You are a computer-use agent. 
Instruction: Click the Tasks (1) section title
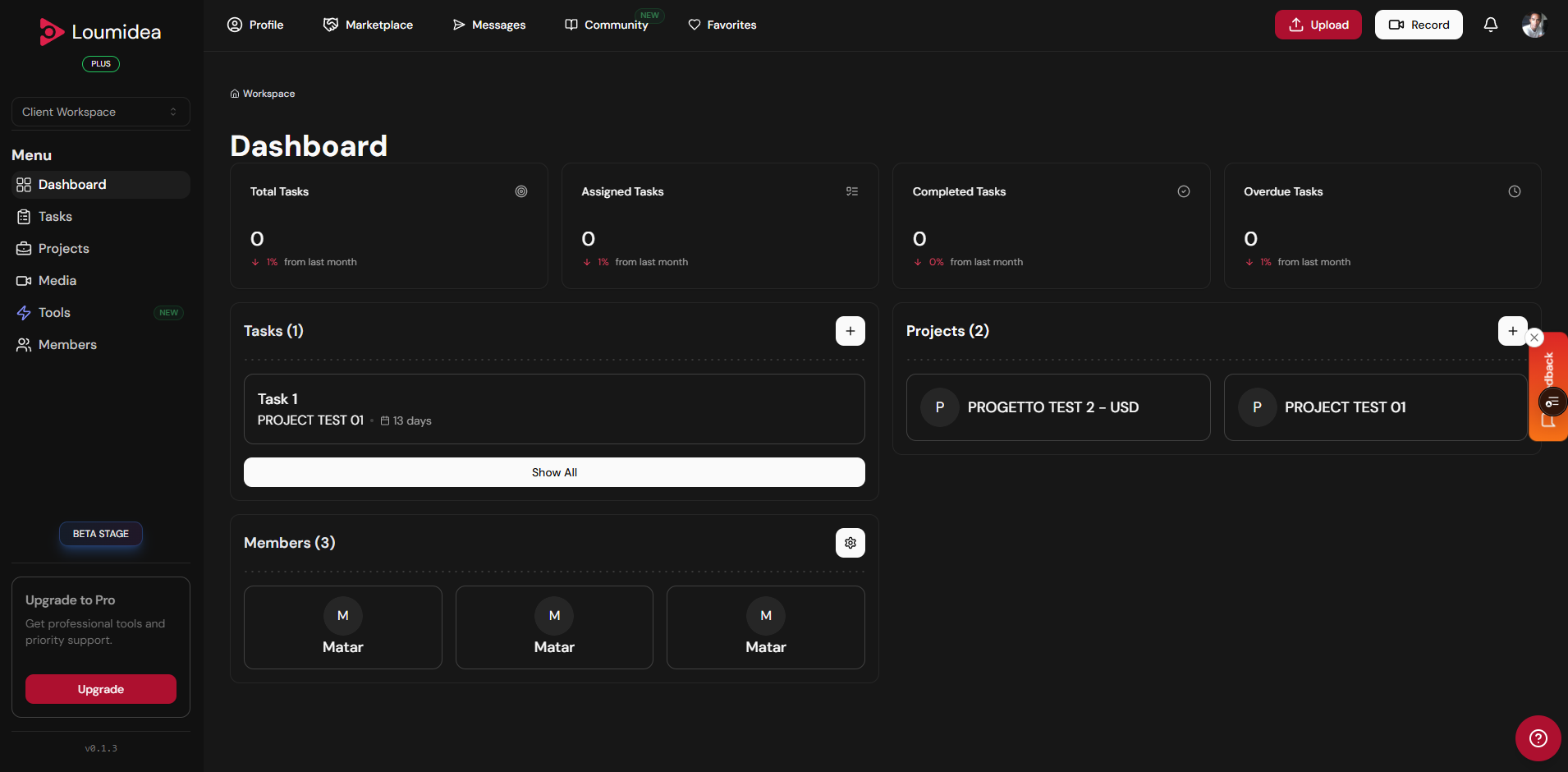click(273, 331)
